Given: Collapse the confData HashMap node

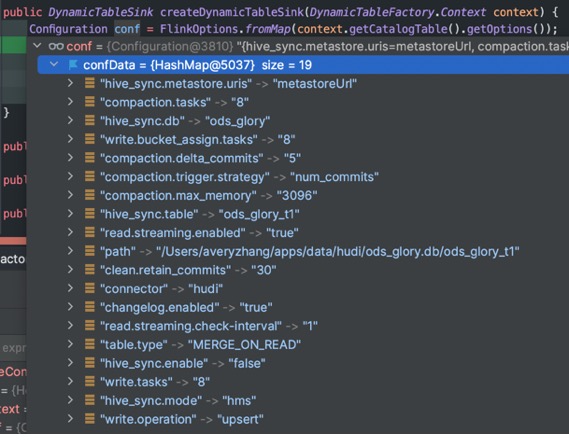Looking at the screenshot, I should [x=54, y=65].
